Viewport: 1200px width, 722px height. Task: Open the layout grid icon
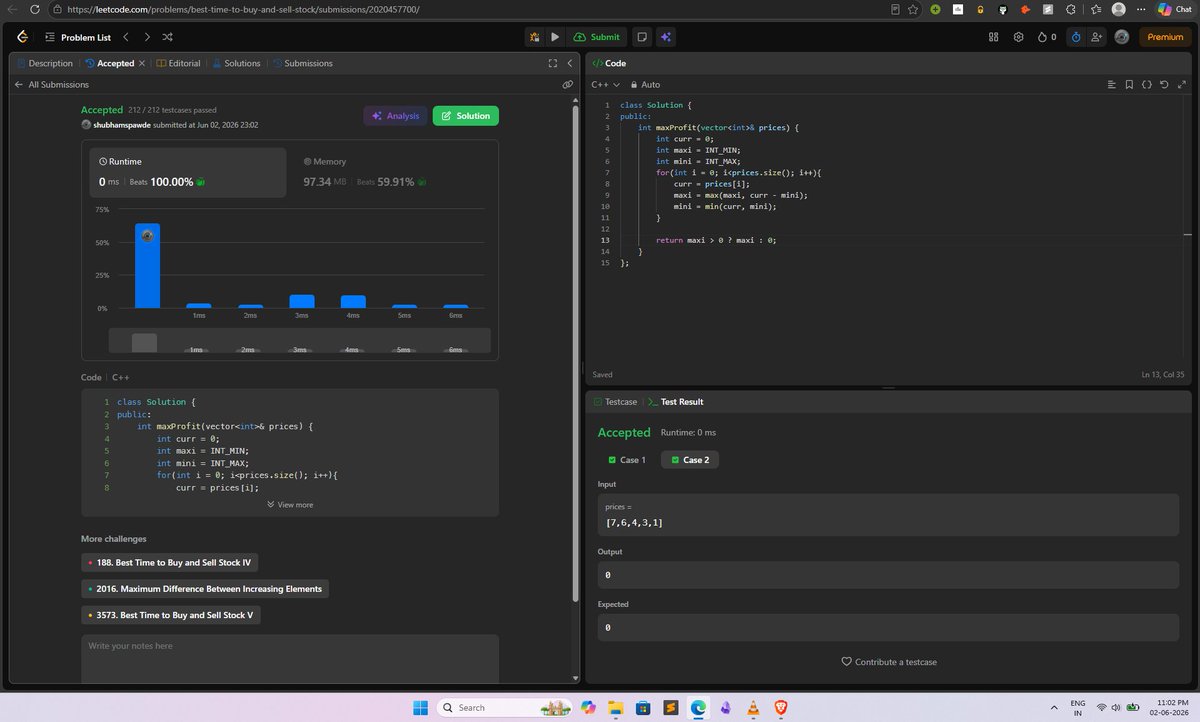coord(994,37)
